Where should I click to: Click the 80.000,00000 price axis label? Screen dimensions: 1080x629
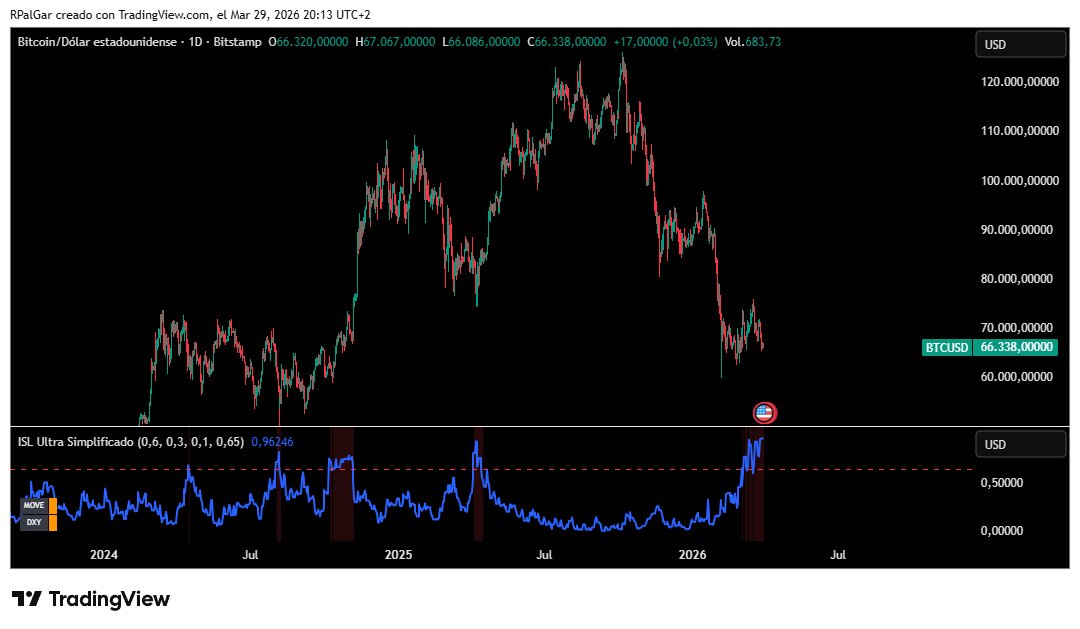click(x=1017, y=279)
